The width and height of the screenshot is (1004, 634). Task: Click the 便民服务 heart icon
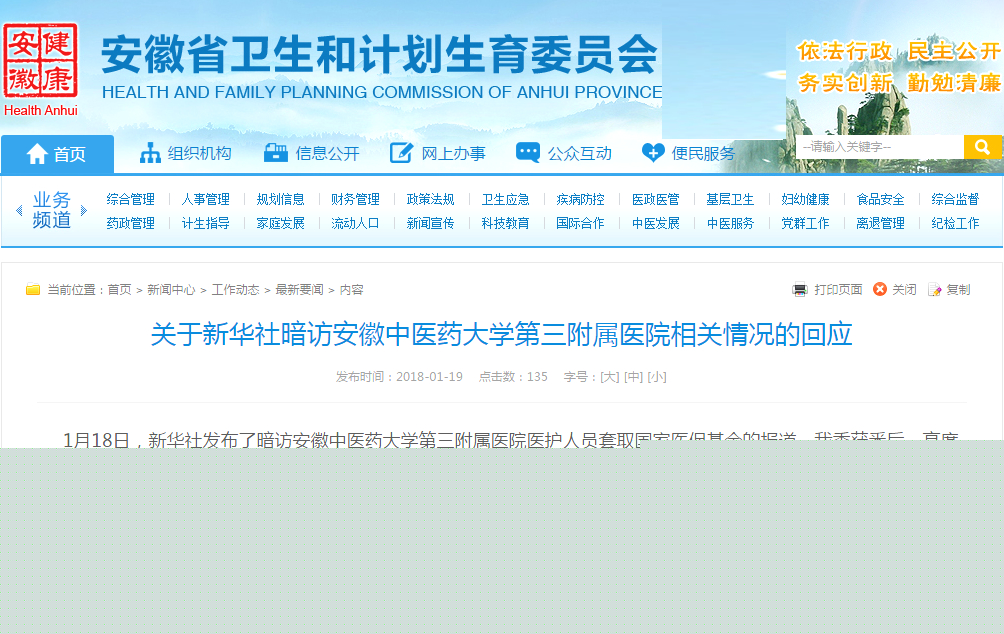point(653,153)
